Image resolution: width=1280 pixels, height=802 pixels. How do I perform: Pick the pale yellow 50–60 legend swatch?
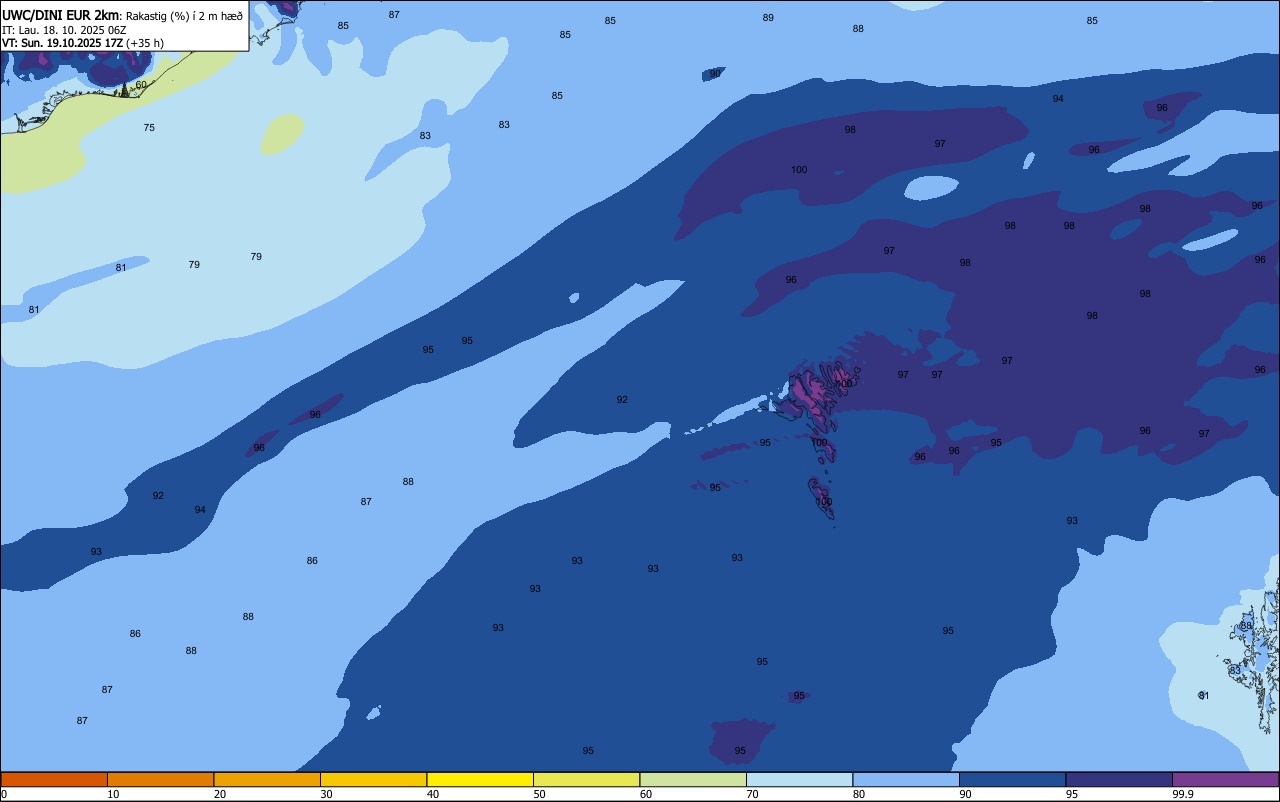[586, 779]
